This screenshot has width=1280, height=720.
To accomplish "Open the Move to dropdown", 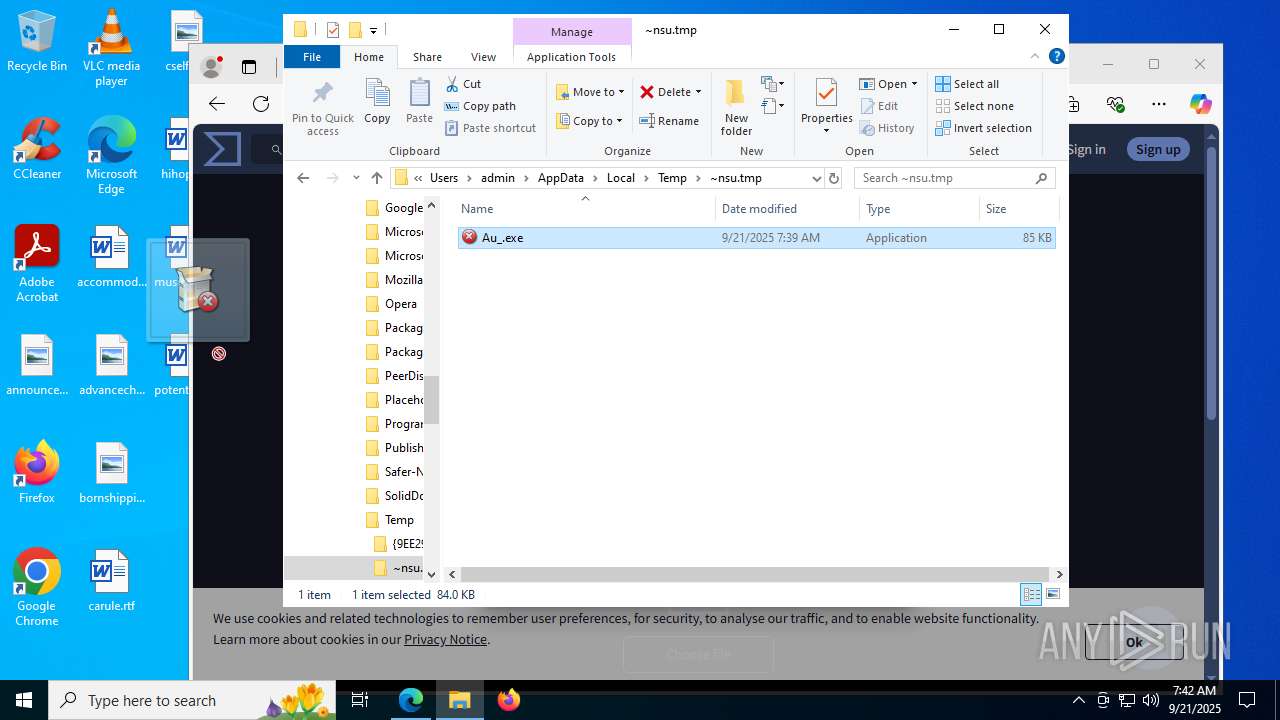I will 590,92.
